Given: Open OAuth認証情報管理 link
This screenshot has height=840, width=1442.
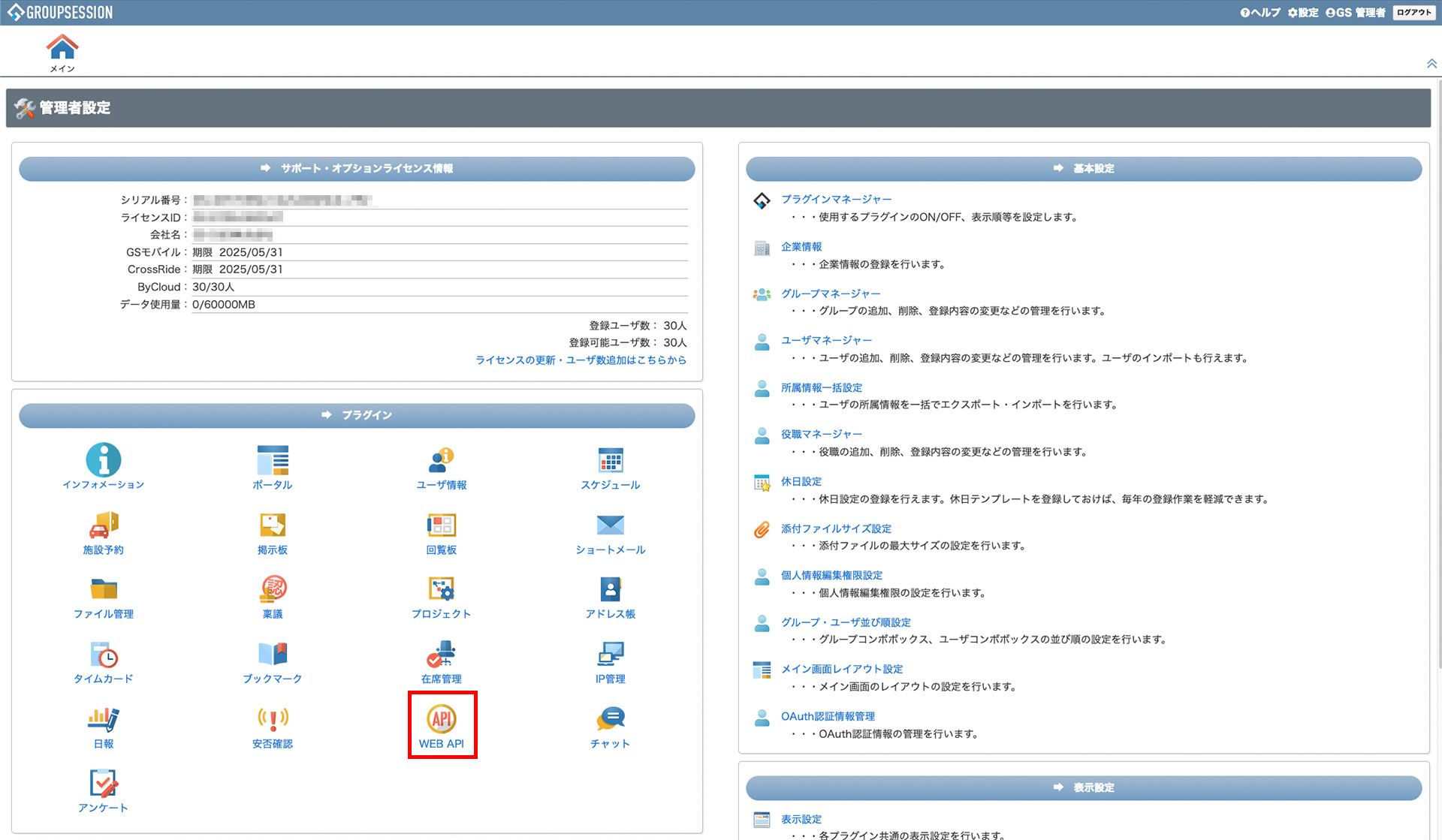Looking at the screenshot, I should [828, 716].
